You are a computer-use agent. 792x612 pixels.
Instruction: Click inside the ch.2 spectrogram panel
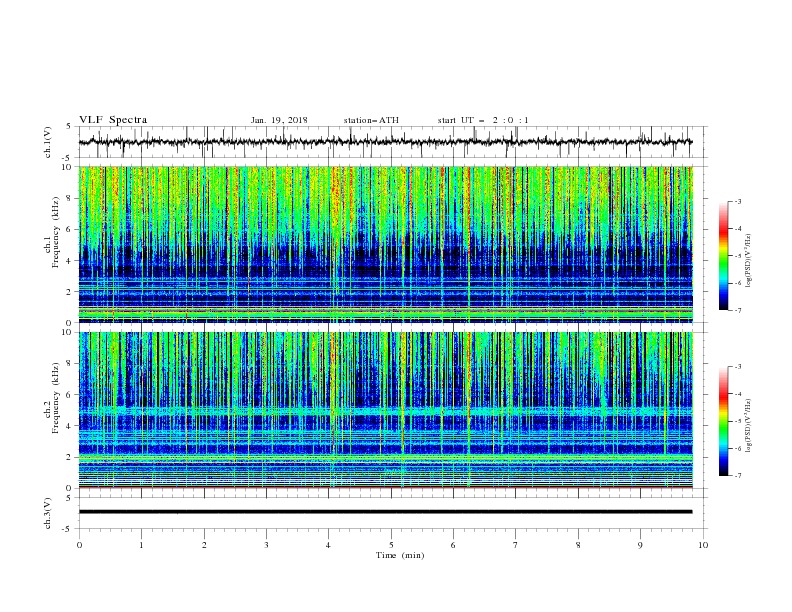(x=386, y=410)
